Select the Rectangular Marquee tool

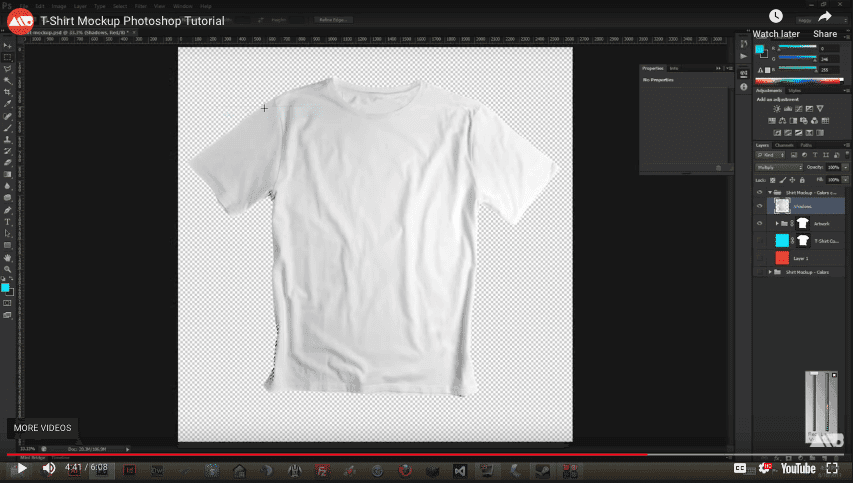(8, 58)
